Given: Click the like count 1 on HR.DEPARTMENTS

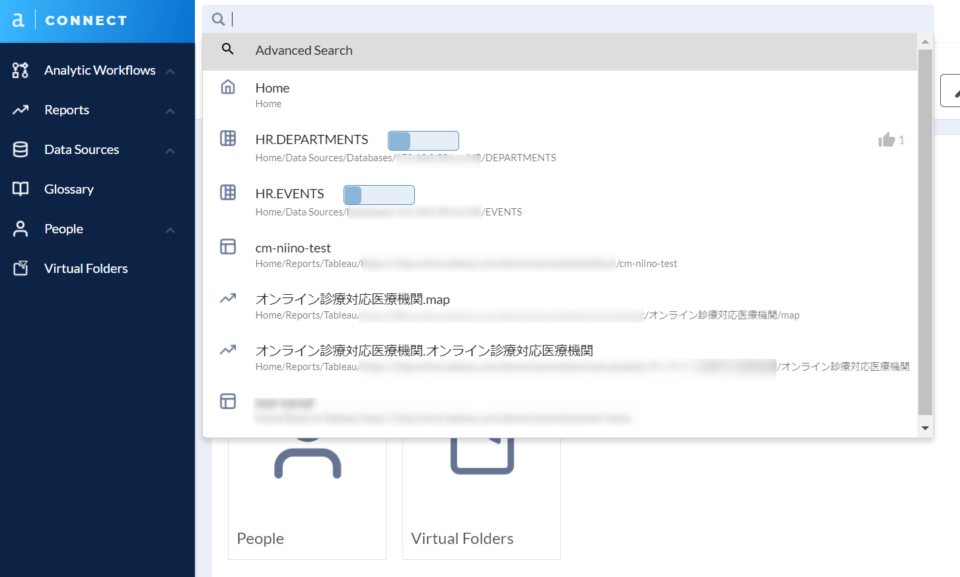Looking at the screenshot, I should [901, 140].
